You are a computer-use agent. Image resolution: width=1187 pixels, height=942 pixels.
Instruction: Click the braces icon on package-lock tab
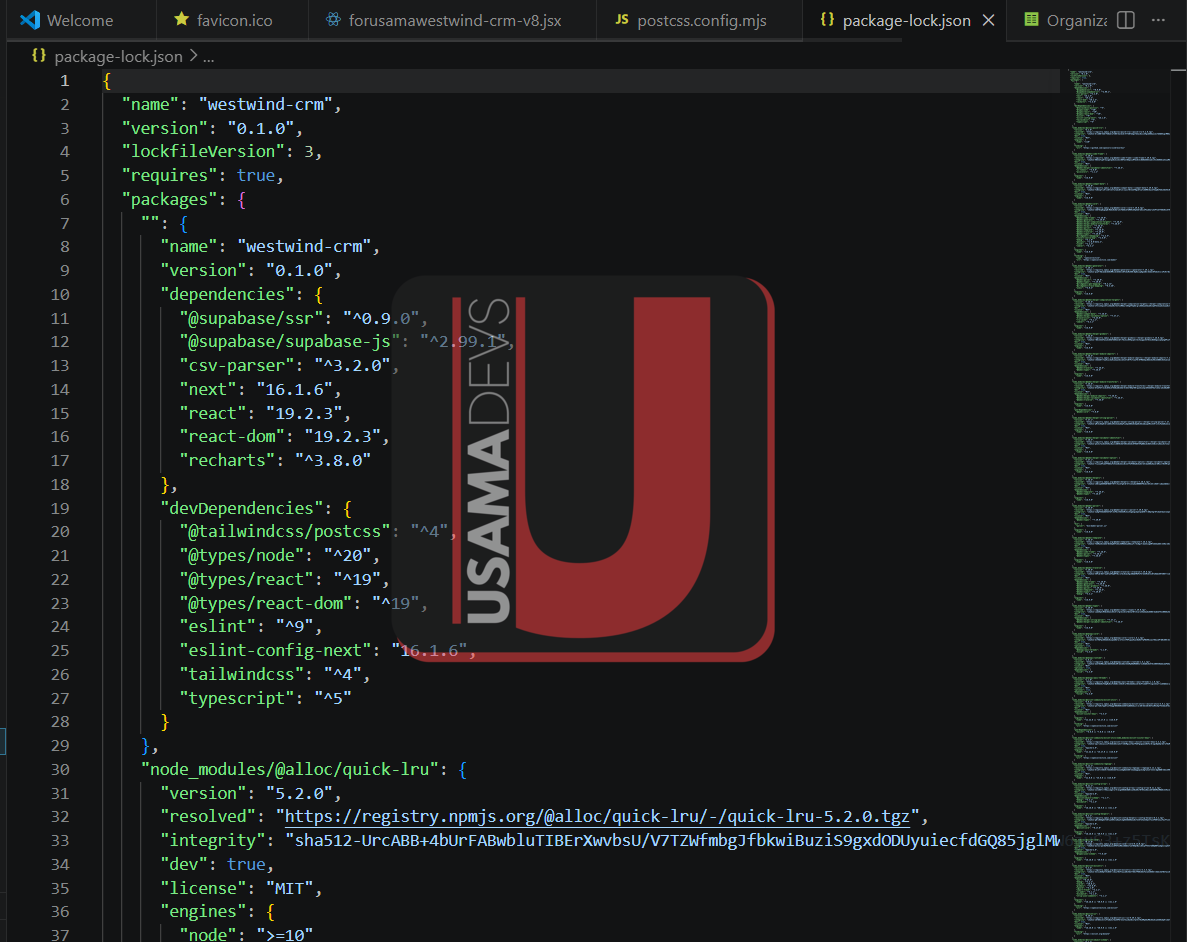(827, 20)
